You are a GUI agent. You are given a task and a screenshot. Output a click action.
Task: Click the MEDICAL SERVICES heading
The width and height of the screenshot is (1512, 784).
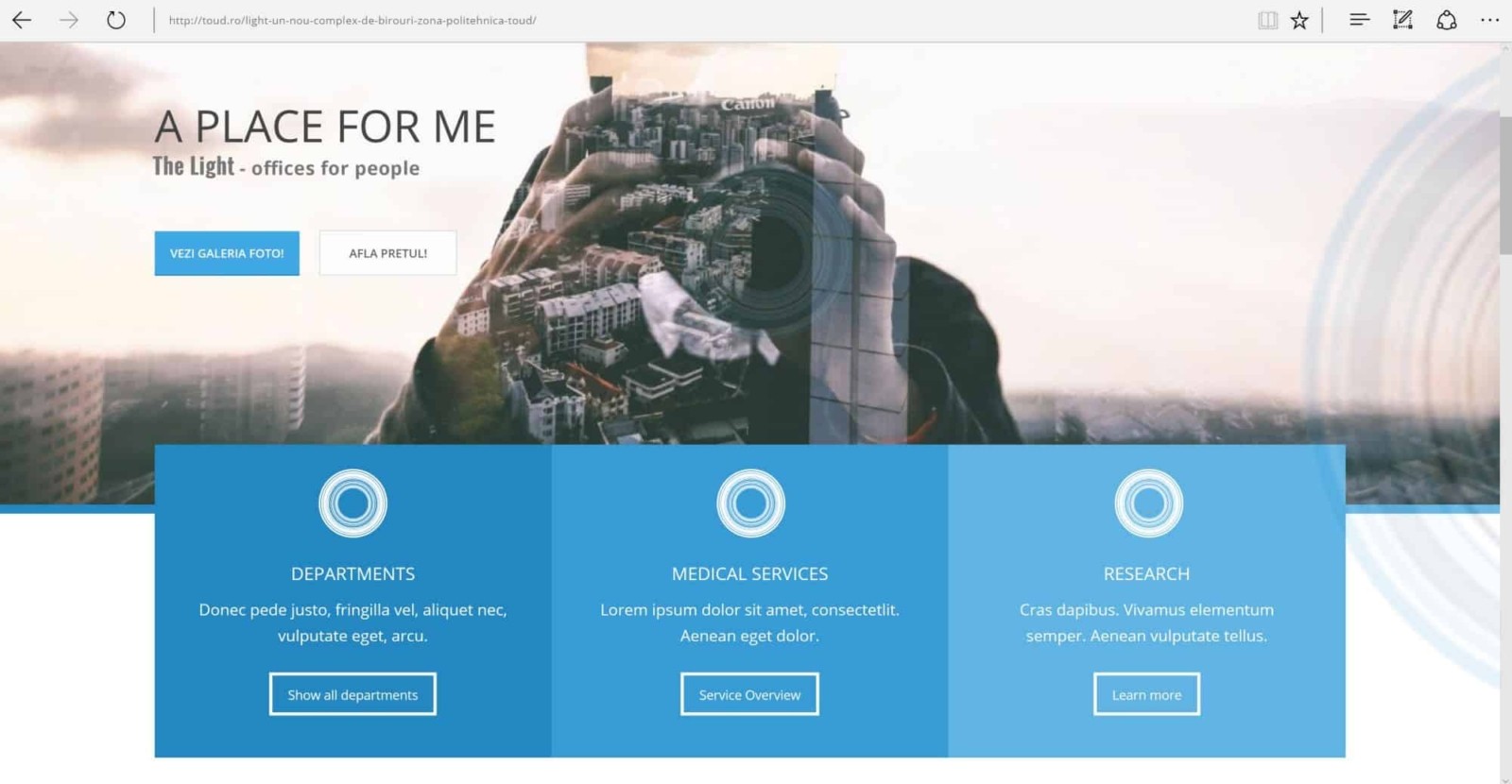(749, 573)
